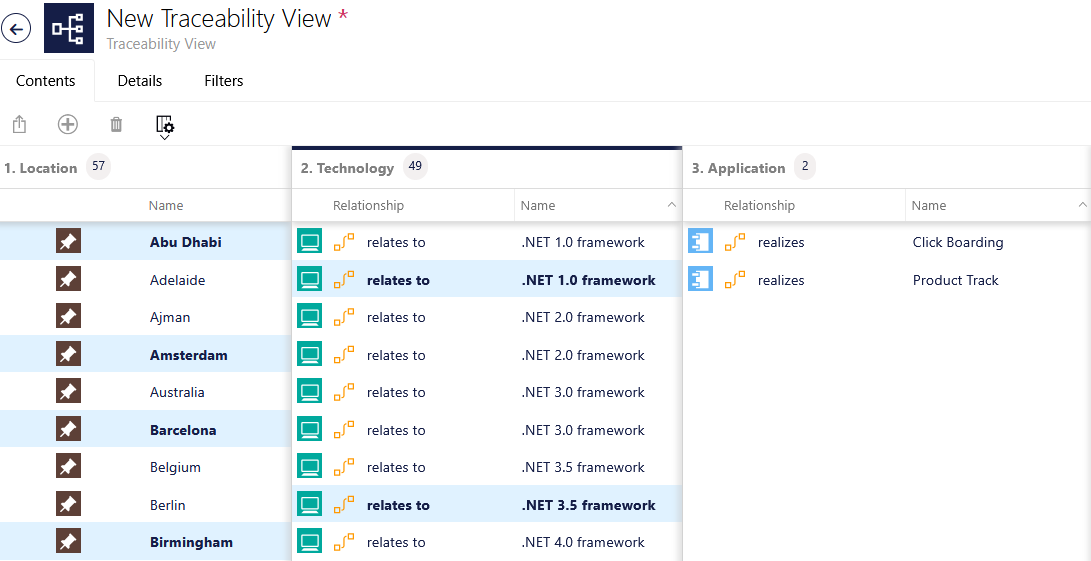Click 'realizes' in Click Boarding row

tap(781, 242)
